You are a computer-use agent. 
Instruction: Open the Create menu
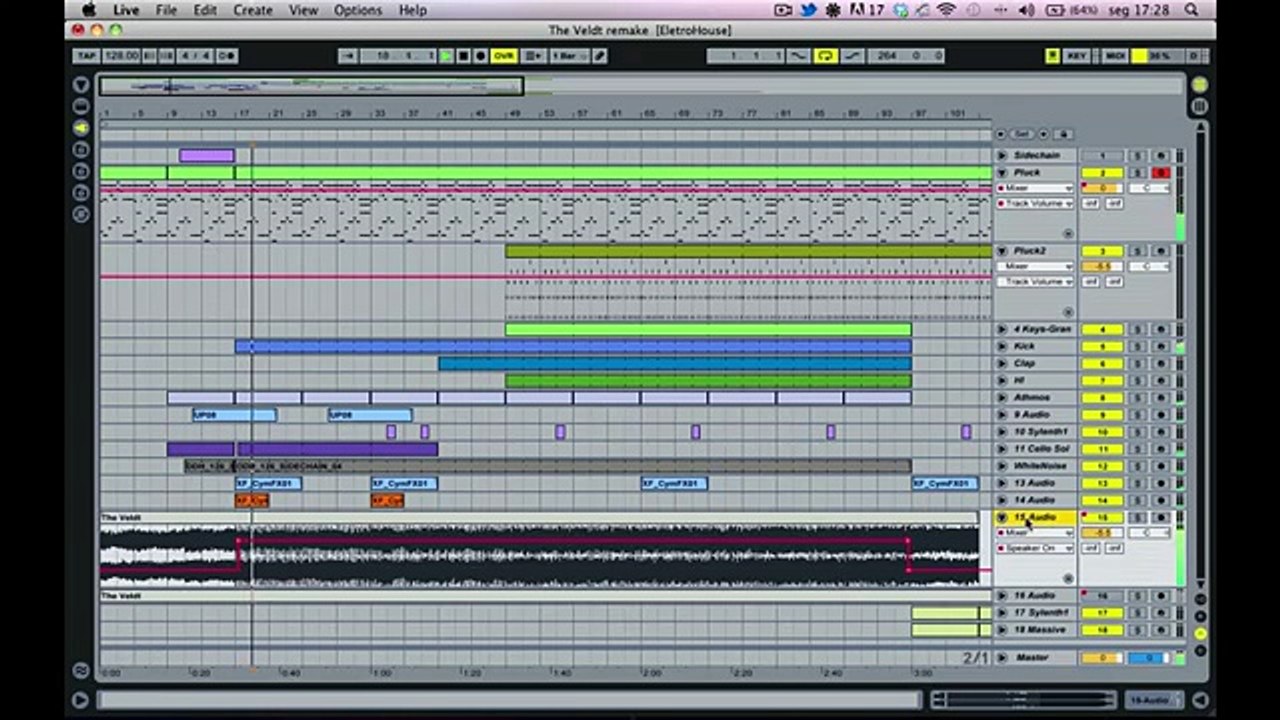tap(253, 10)
